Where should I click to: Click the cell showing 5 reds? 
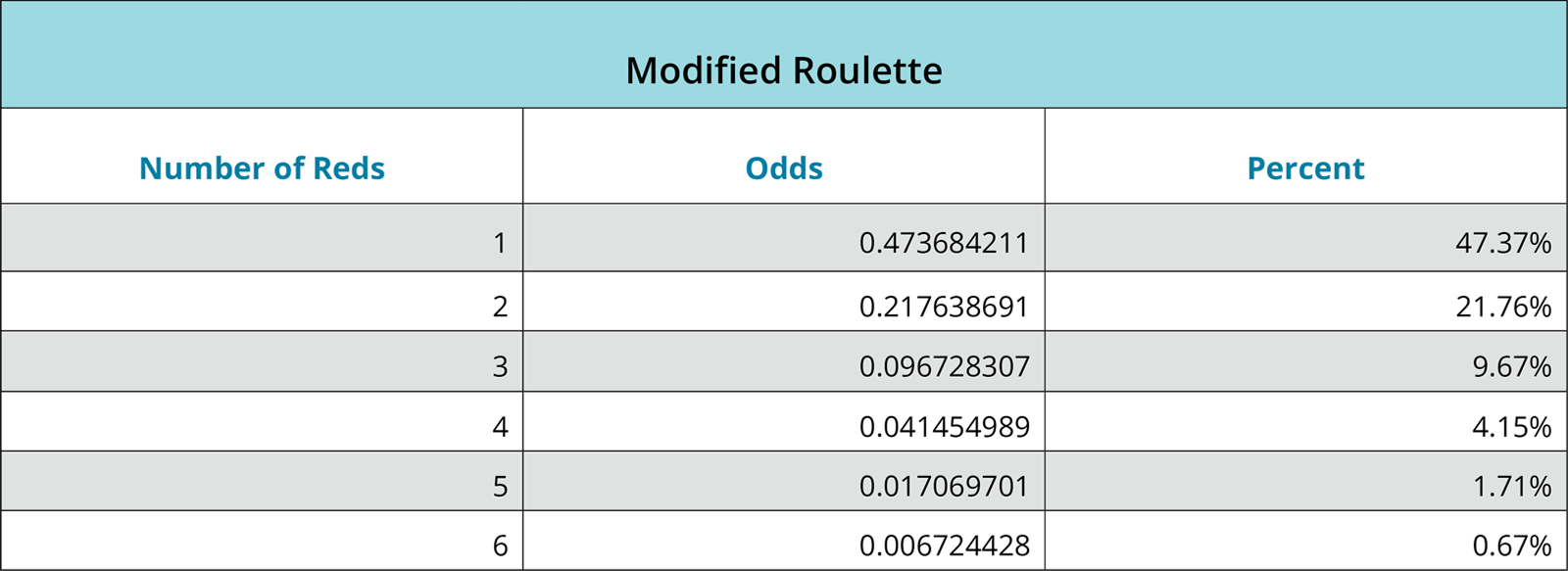click(x=500, y=487)
